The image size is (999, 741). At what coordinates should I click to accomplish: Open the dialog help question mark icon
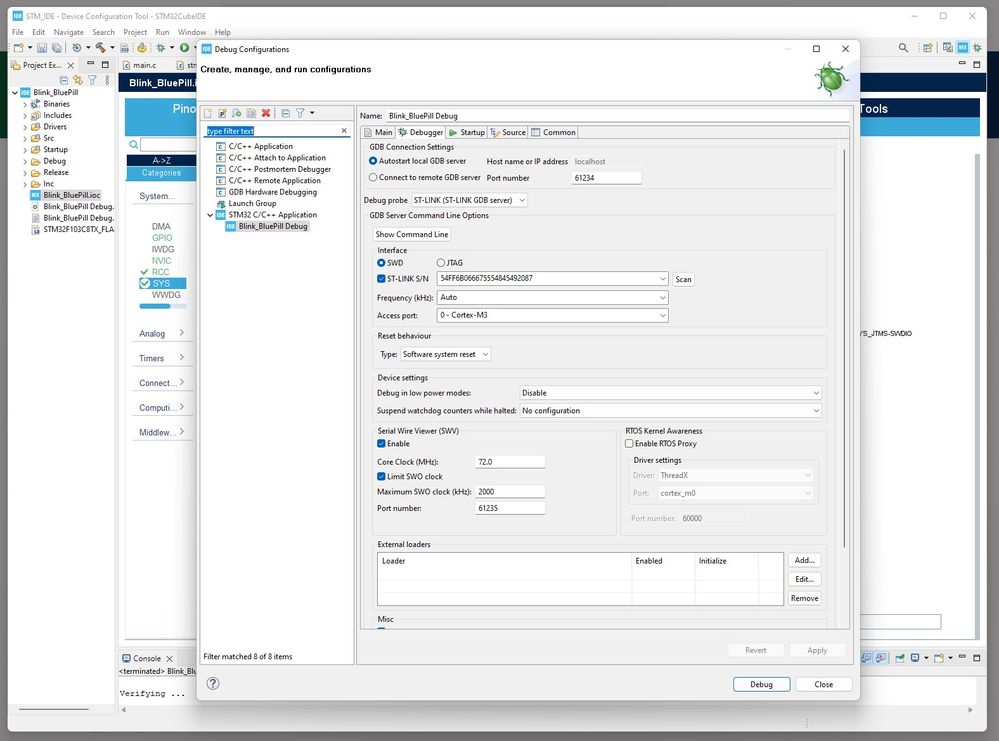(x=213, y=684)
